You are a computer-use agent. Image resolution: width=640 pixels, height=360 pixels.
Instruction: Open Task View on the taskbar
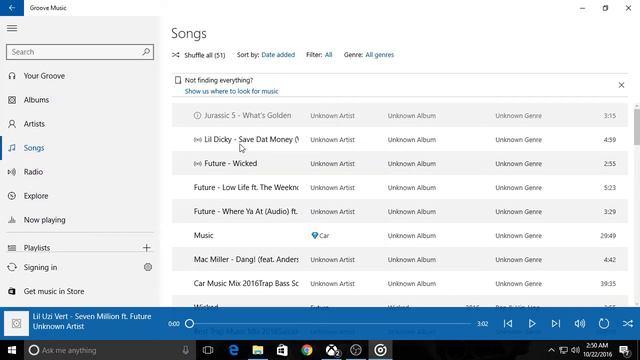coord(208,350)
